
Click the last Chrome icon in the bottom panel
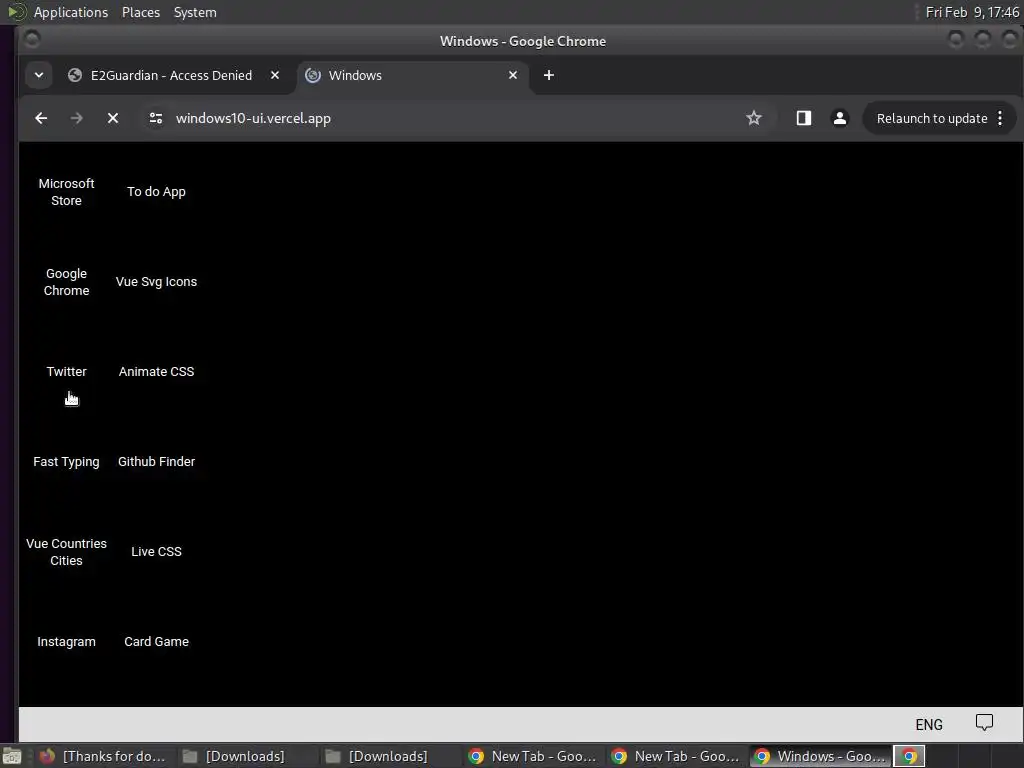coord(909,756)
